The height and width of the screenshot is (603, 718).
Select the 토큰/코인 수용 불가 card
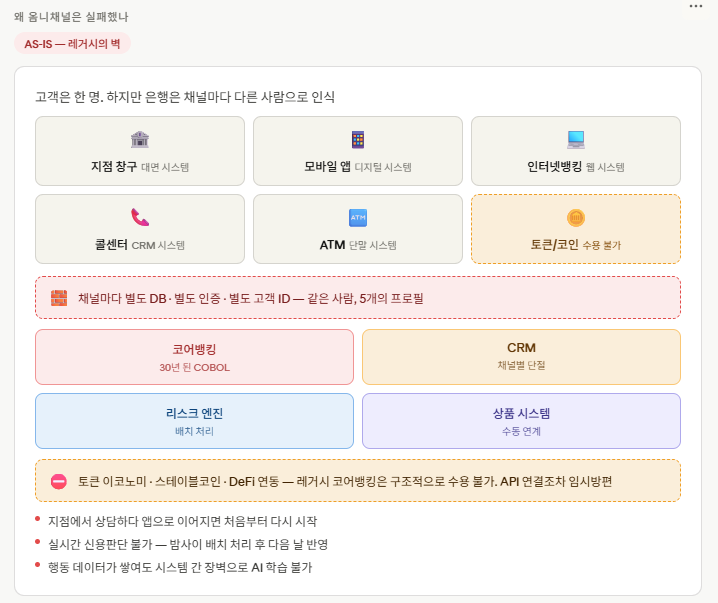tap(576, 229)
